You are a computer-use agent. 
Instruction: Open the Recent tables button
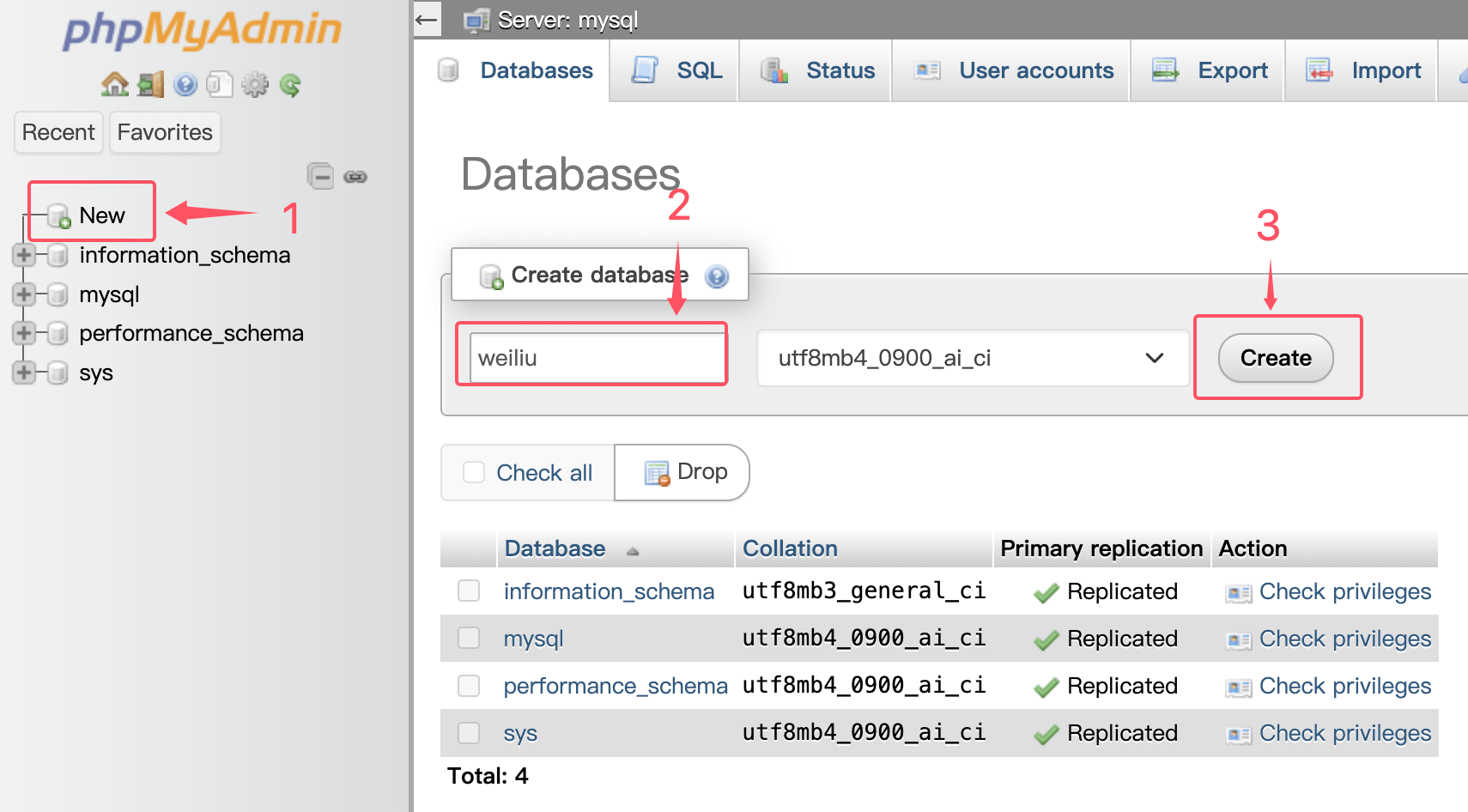(58, 132)
